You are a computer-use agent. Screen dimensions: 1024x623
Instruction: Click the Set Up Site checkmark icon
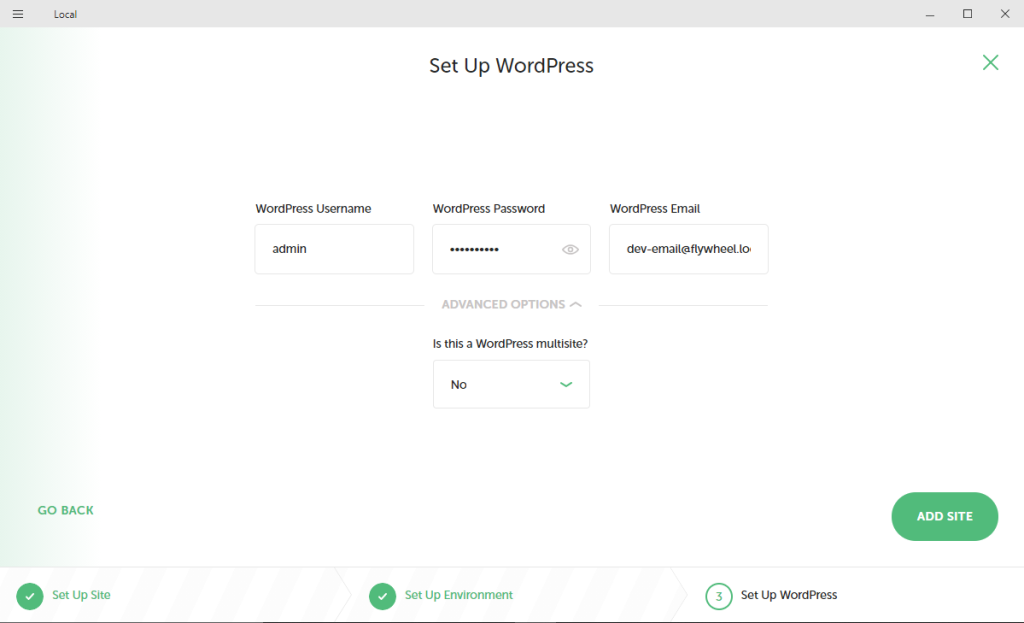(30, 596)
